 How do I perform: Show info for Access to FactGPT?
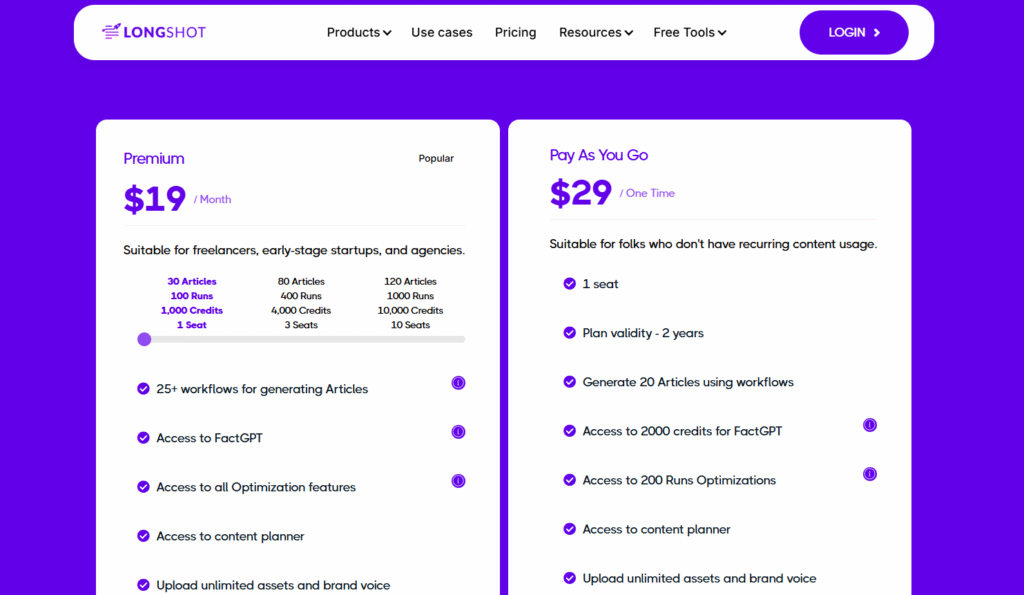click(x=458, y=432)
